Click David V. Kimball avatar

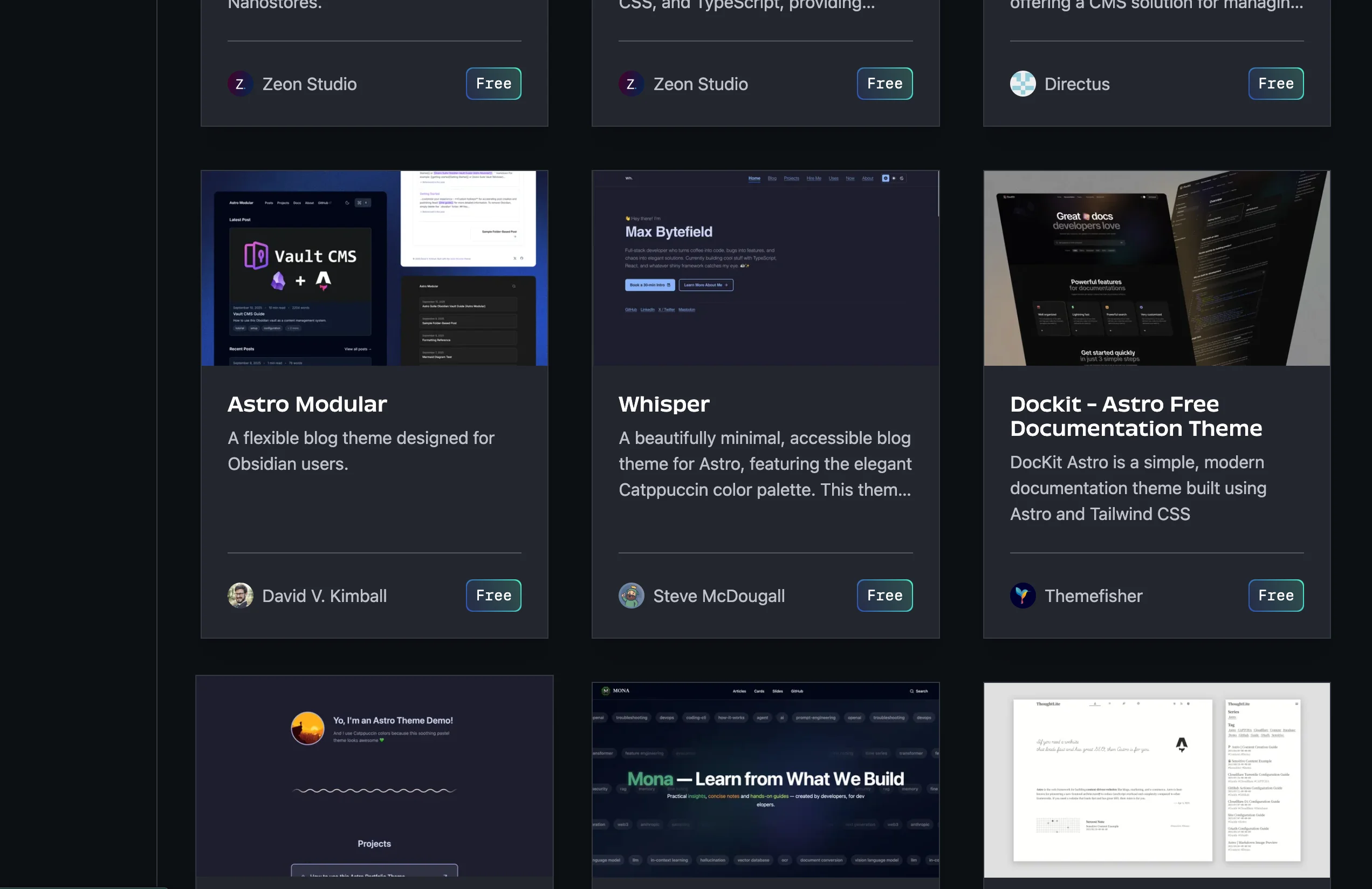[241, 596]
